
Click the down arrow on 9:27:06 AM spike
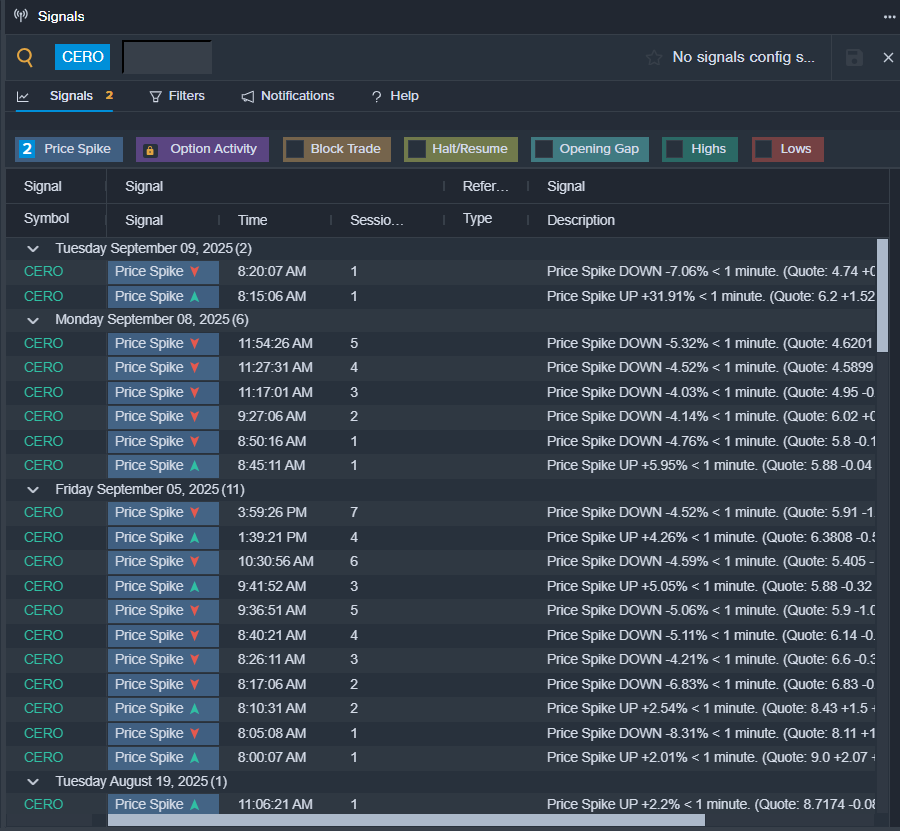click(x=195, y=417)
